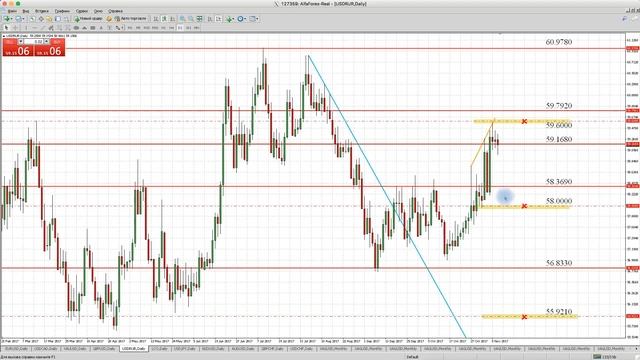Open the chart templates icon
640x360 pixels.
point(251,19)
